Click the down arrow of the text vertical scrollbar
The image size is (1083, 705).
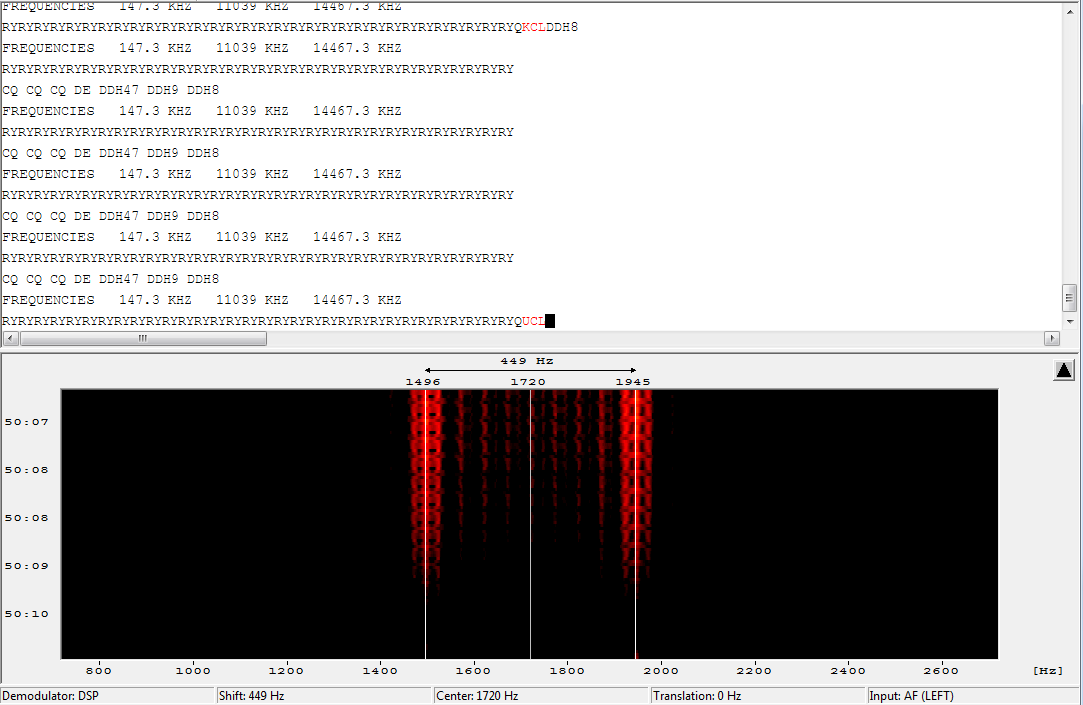1069,322
